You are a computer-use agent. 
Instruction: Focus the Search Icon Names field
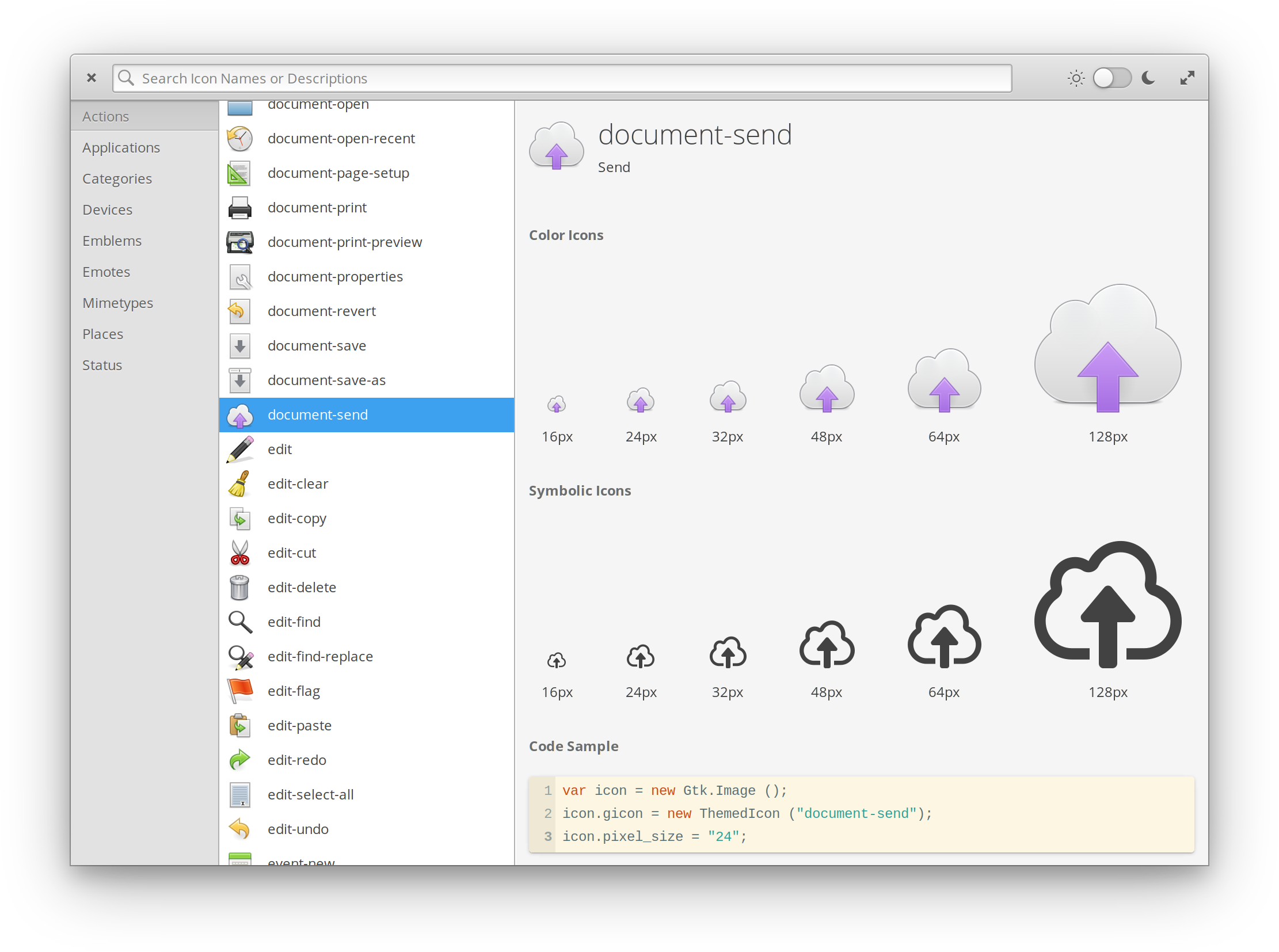tap(570, 78)
